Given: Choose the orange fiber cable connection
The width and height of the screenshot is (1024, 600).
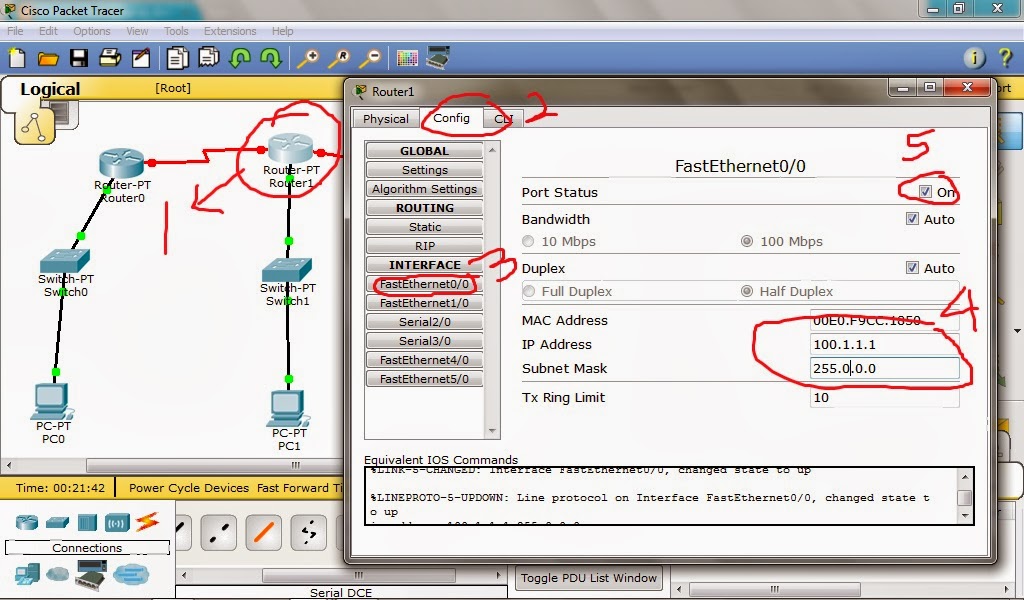Looking at the screenshot, I should [x=263, y=532].
